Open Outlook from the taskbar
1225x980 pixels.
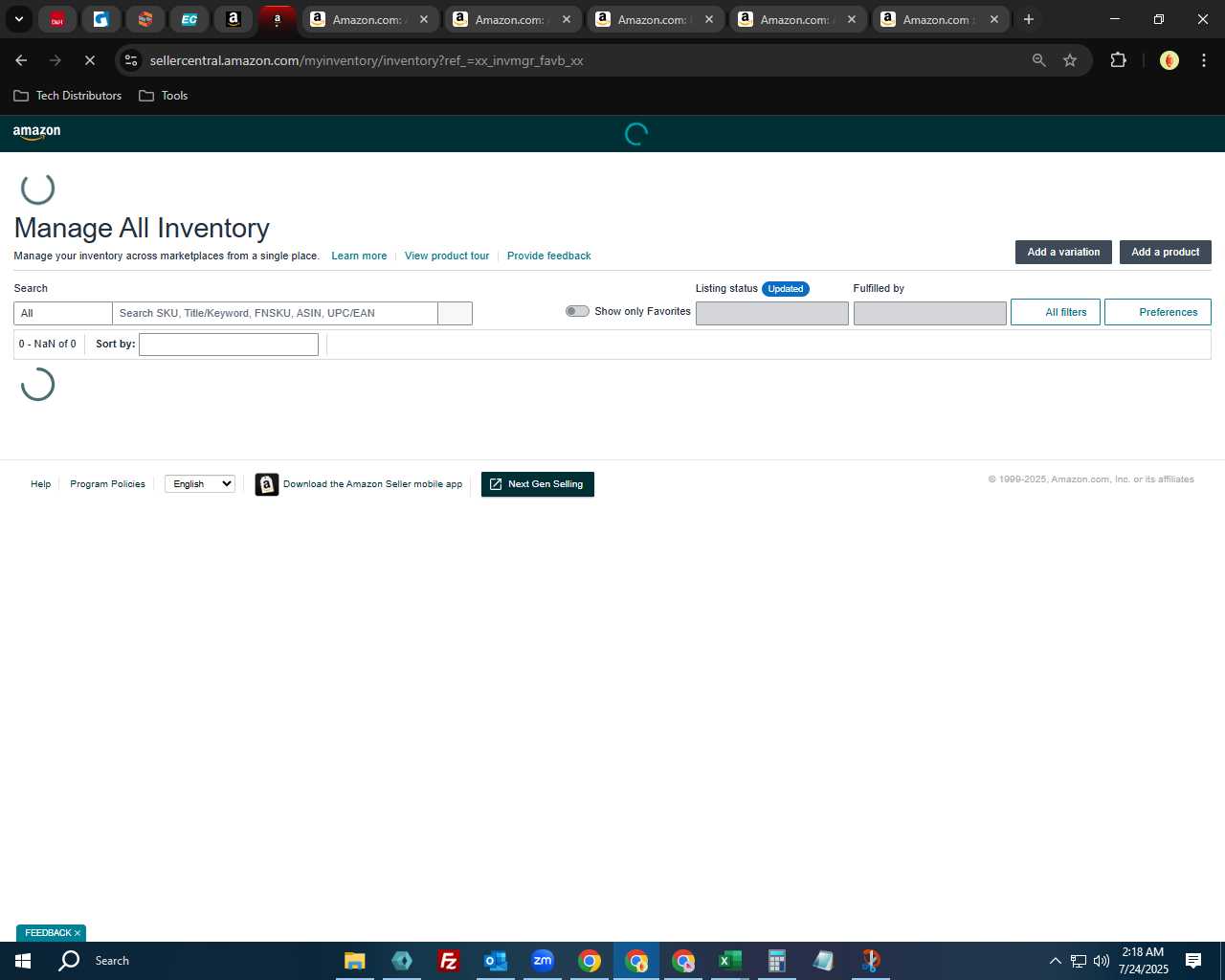[495, 961]
